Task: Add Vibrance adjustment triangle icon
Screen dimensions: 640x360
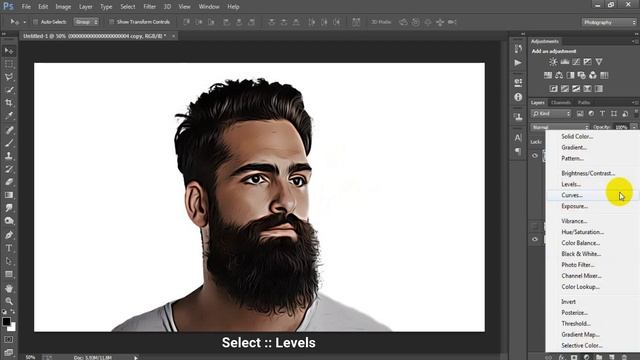Action: pos(599,62)
